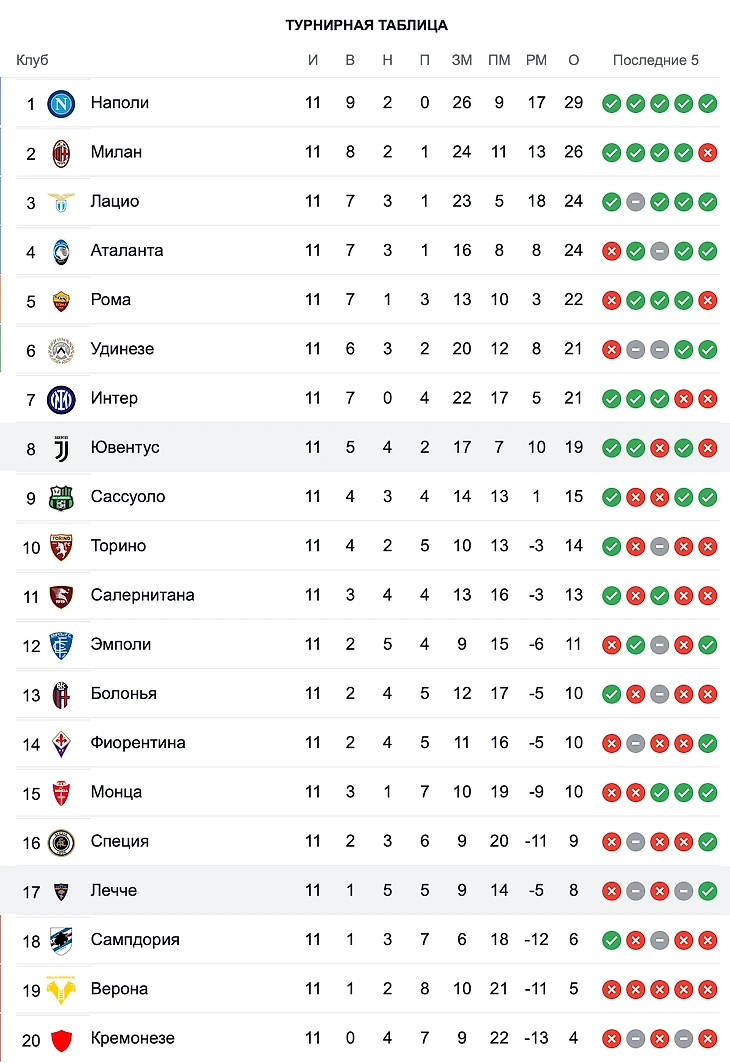Click the Последние 5 column header
This screenshot has height=1063, width=730.
[x=656, y=60]
